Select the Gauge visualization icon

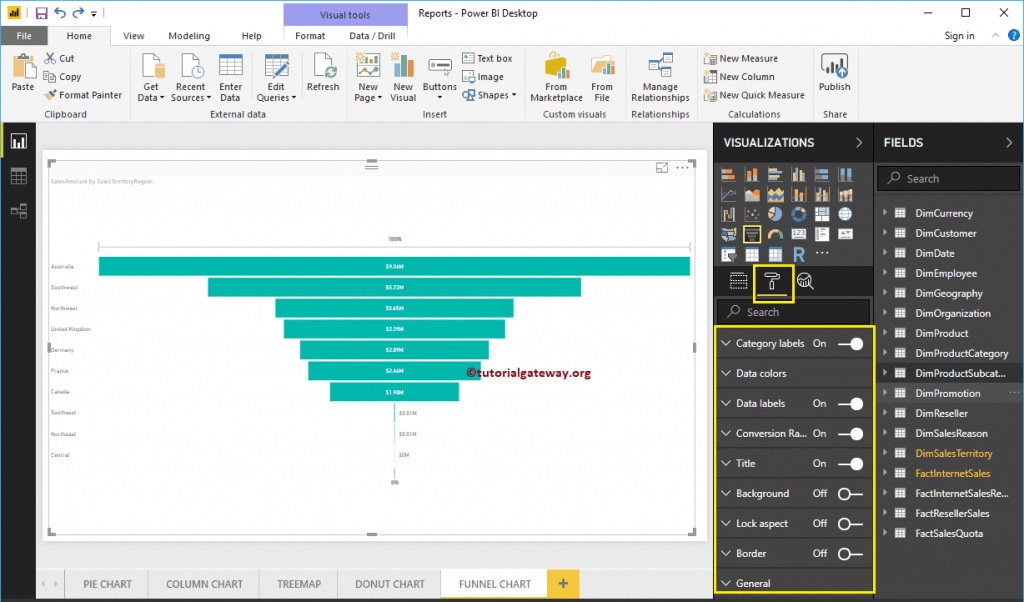pyautogui.click(x=776, y=233)
